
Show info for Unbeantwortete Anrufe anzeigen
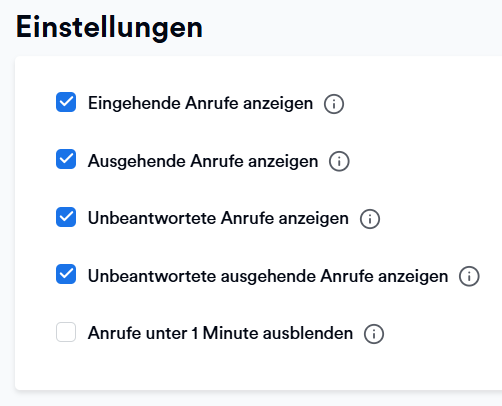[370, 219]
